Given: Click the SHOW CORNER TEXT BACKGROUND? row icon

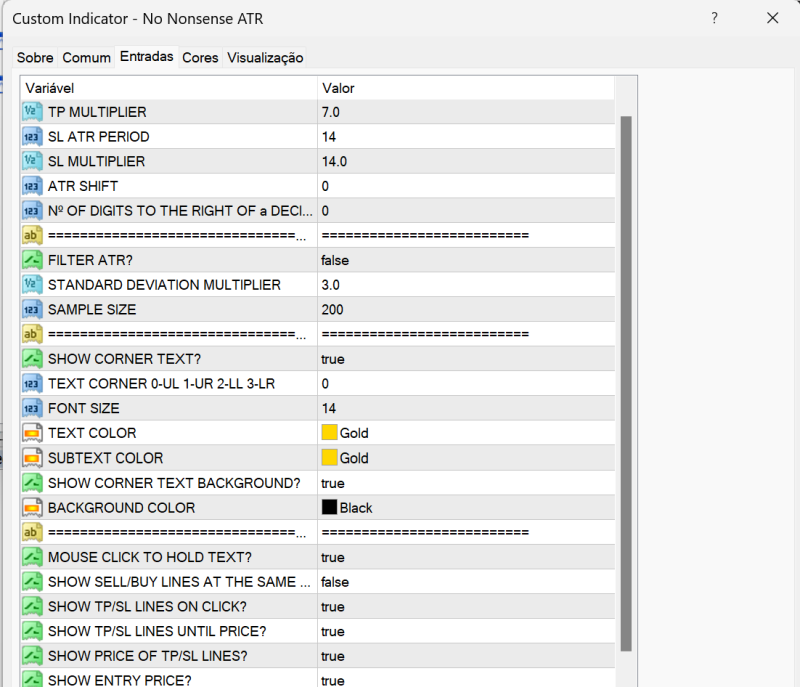Looking at the screenshot, I should (32, 483).
